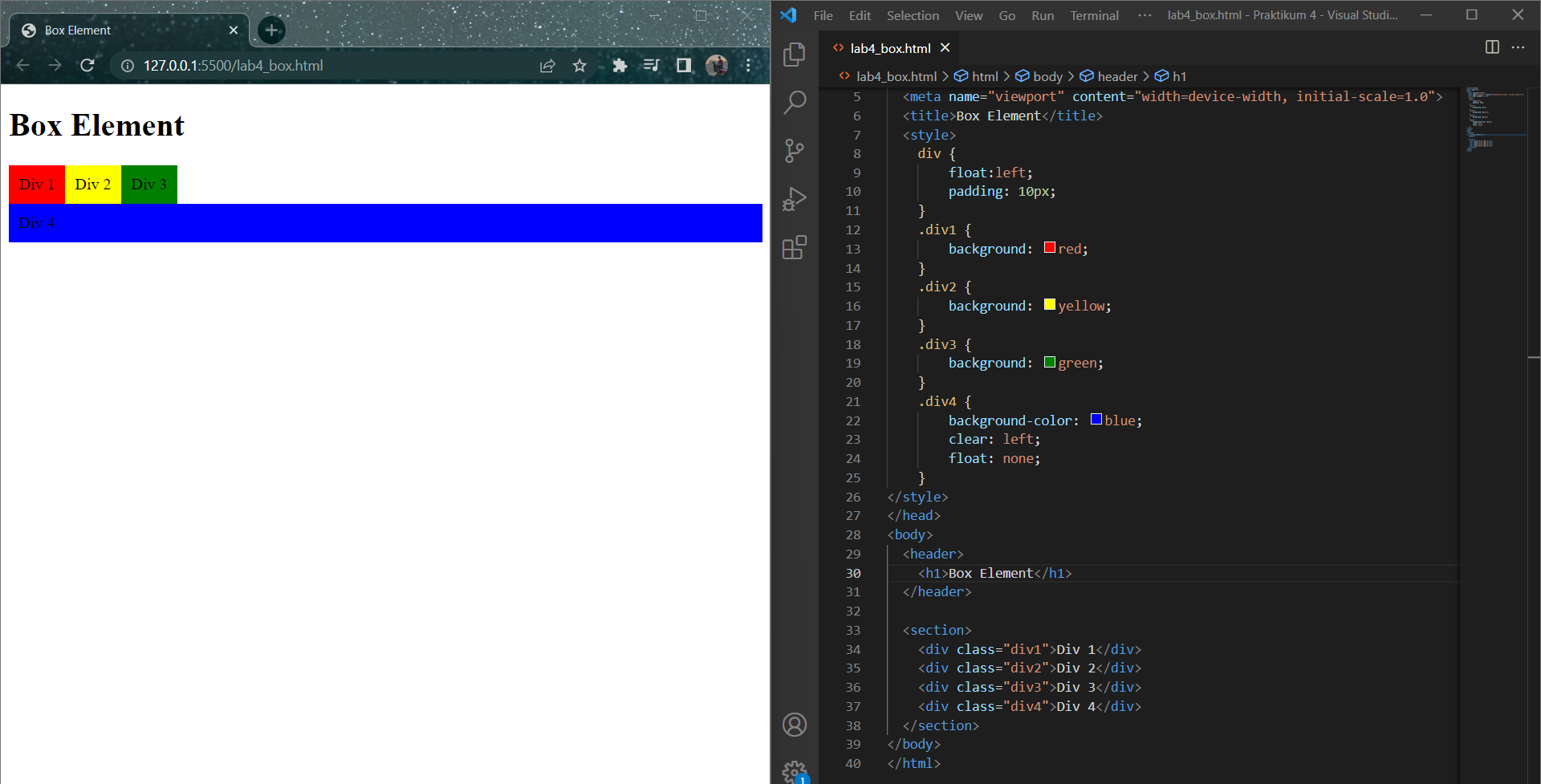Bookmark the page with the star icon

(579, 66)
